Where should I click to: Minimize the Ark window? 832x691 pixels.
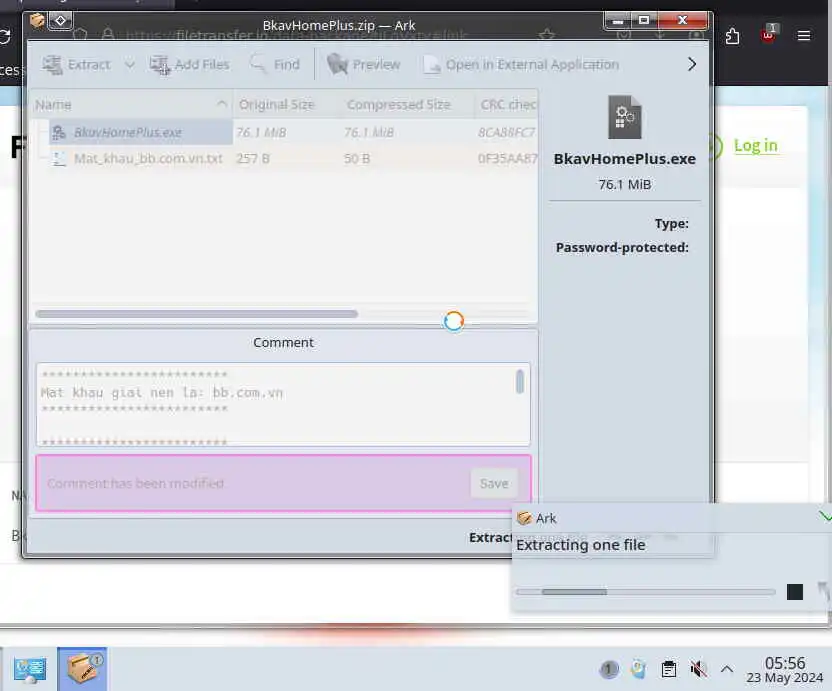(618, 21)
